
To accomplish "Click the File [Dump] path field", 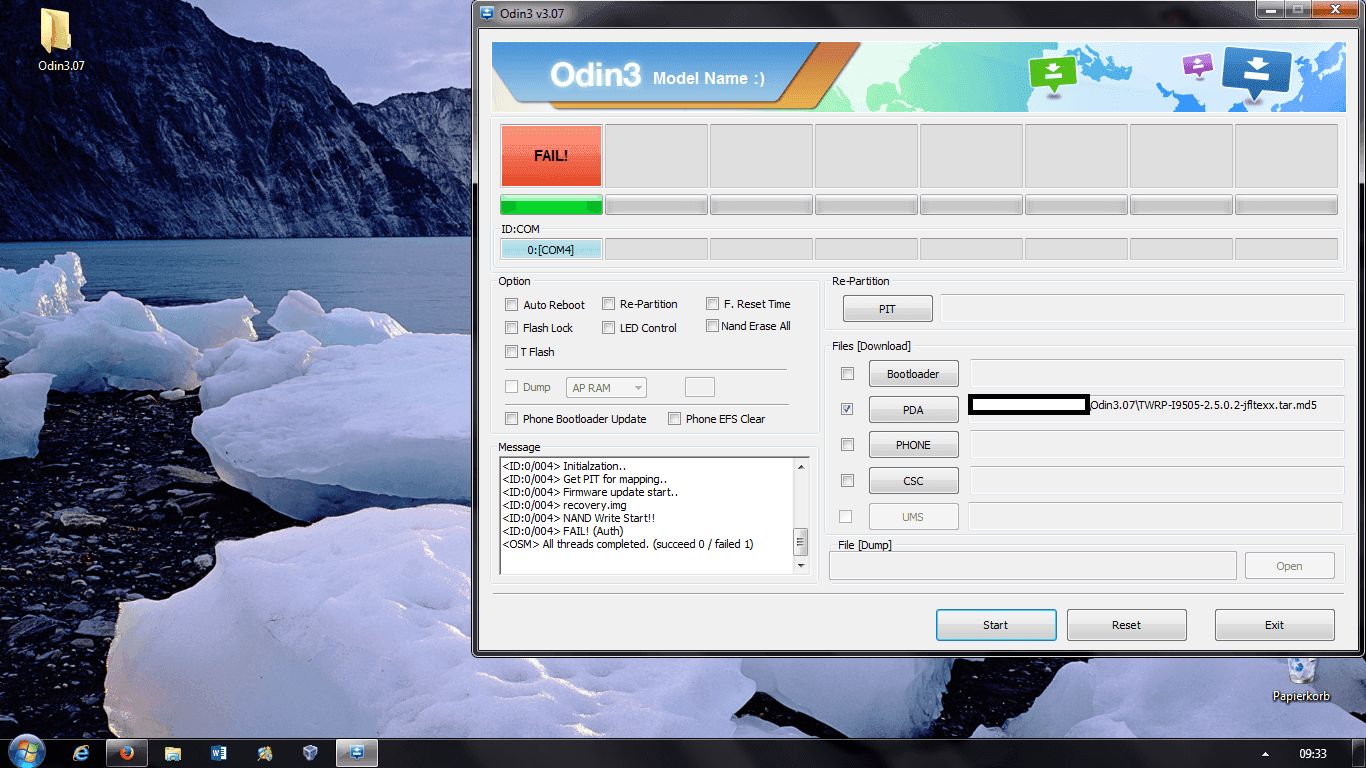I will (1033, 566).
